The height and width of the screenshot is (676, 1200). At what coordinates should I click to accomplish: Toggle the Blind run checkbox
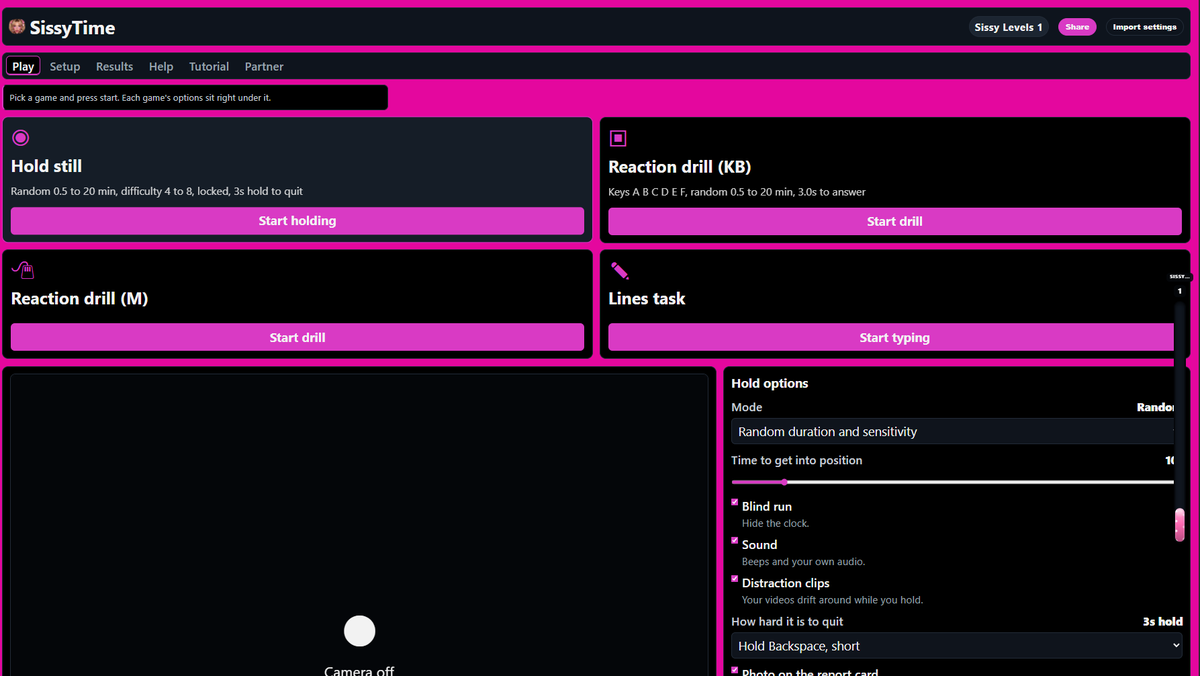click(x=735, y=503)
